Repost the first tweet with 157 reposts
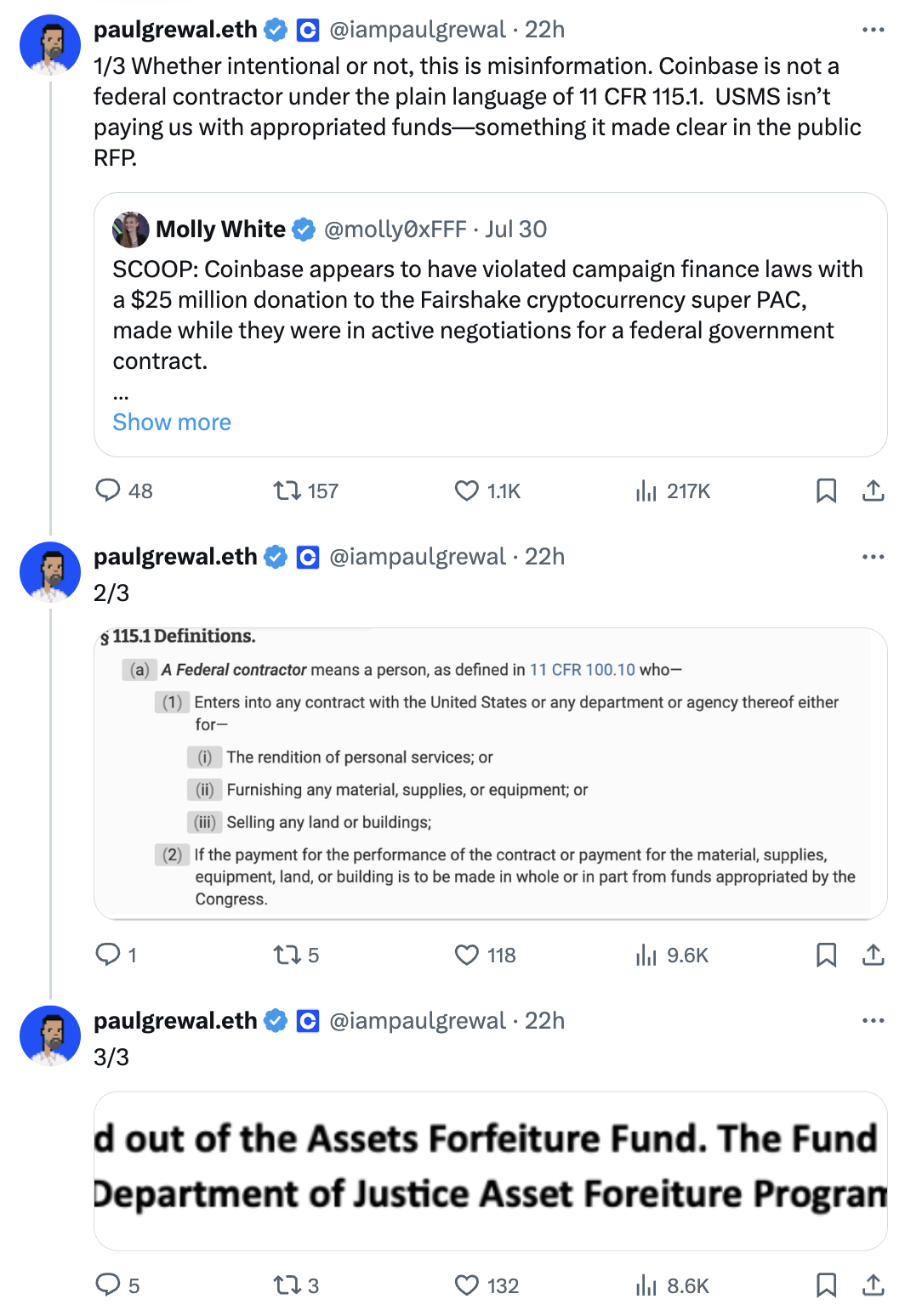Viewport: 905px width, 1316px height. pos(287,491)
